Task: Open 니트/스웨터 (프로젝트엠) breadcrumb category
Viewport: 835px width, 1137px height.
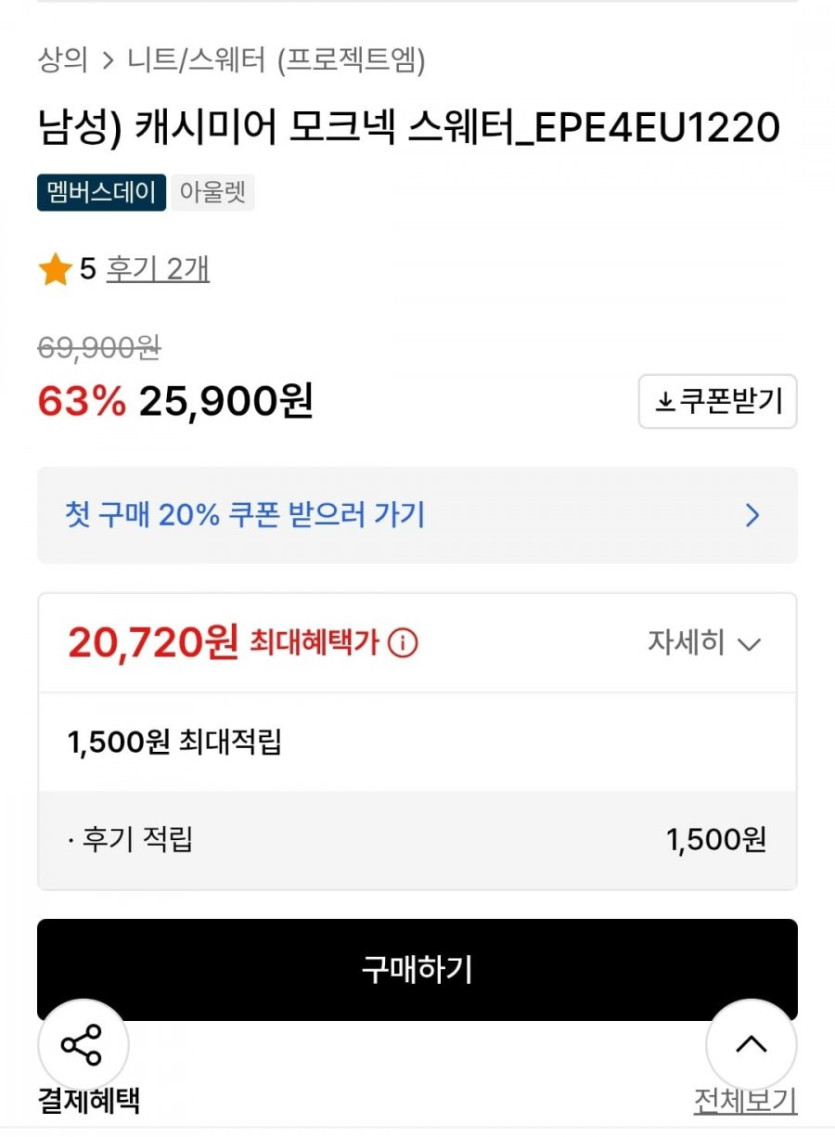Action: (x=277, y=61)
